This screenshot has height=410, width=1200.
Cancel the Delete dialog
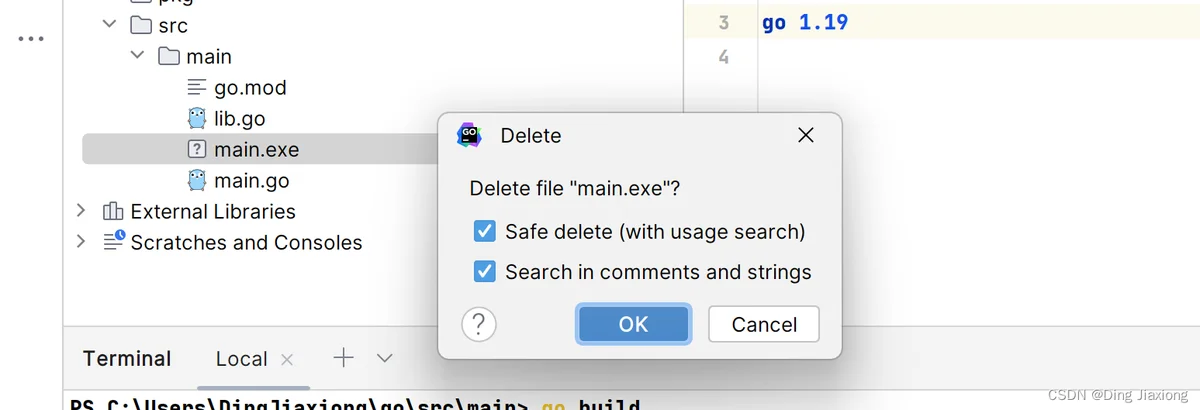(764, 324)
